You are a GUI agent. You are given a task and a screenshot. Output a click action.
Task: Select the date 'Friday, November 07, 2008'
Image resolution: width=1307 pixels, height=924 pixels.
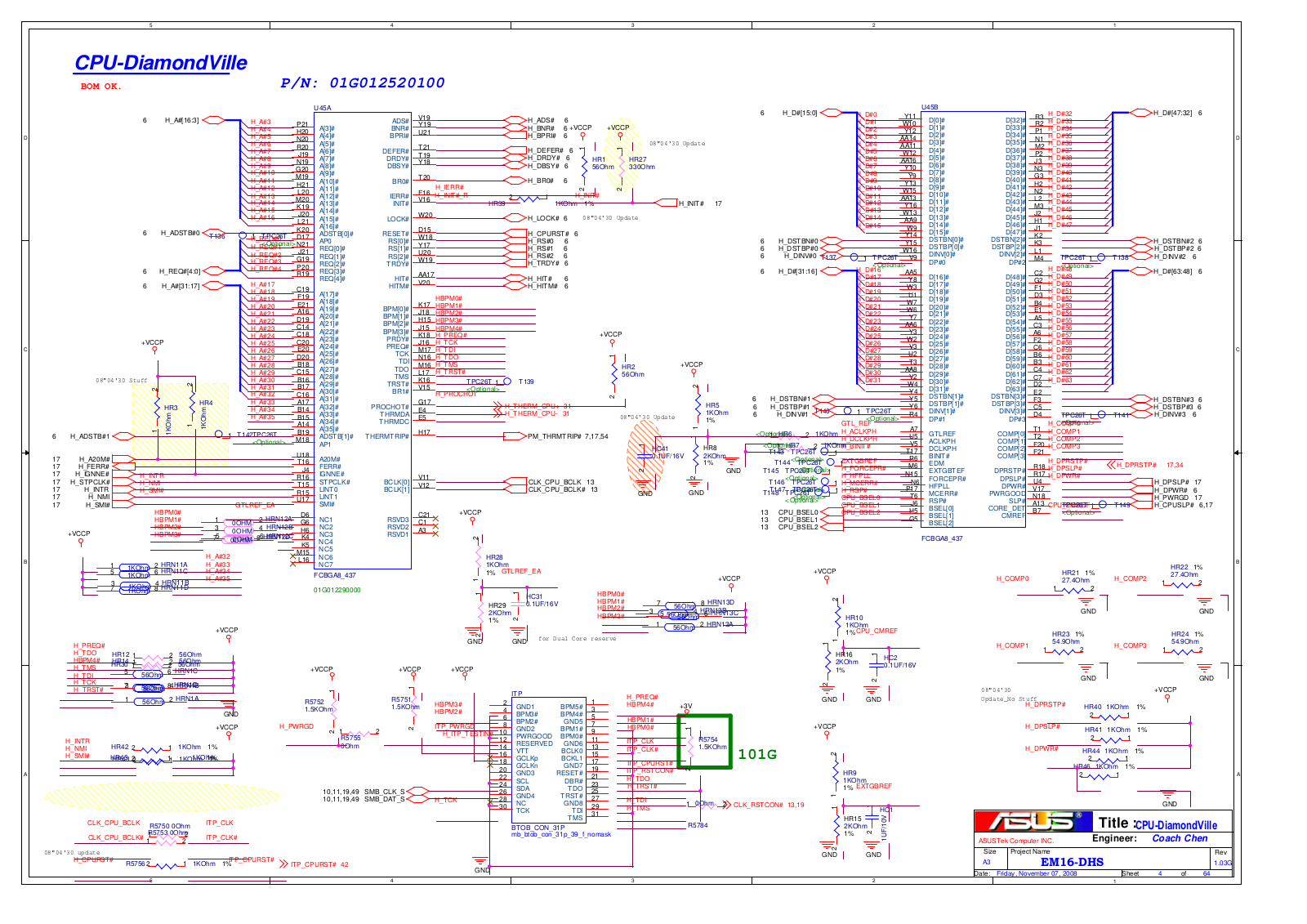click(1037, 873)
